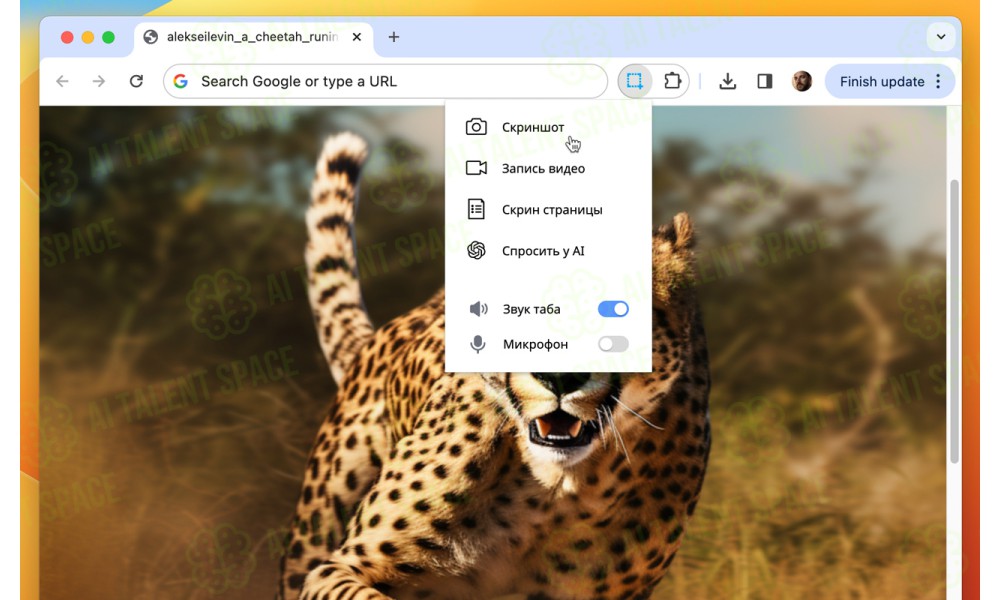Screen dimensions: 1000x600
Task: Select Скрин страницы menu item
Action: pos(548,210)
